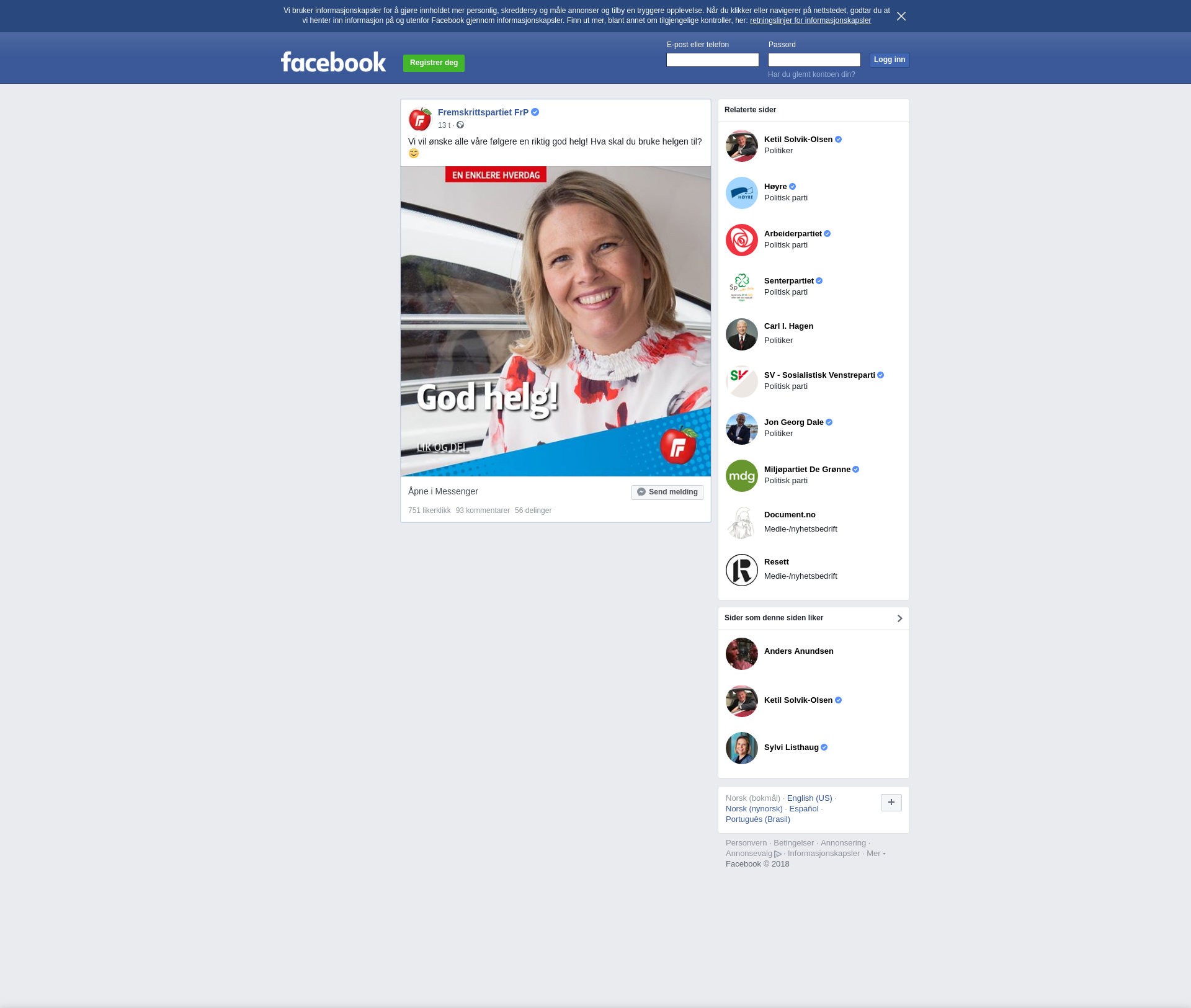View the 751 likerklikk count
1191x1008 pixels.
pyautogui.click(x=429, y=511)
